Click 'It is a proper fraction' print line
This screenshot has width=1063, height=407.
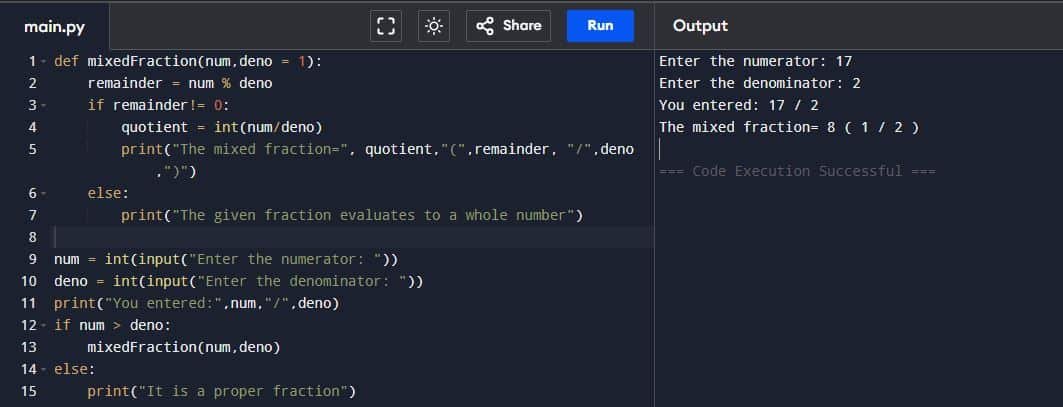click(222, 391)
